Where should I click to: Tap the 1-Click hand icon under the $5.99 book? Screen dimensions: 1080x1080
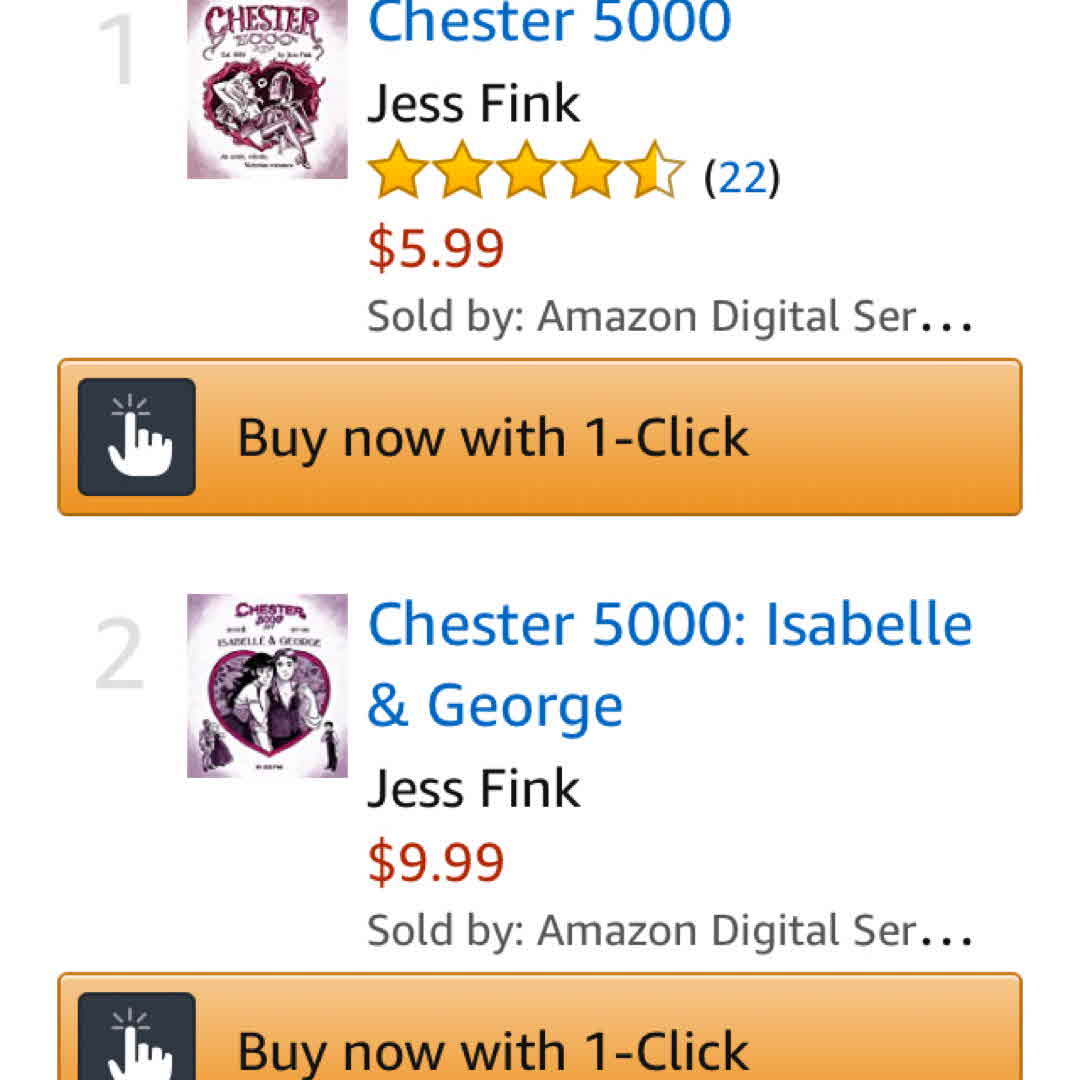point(137,437)
